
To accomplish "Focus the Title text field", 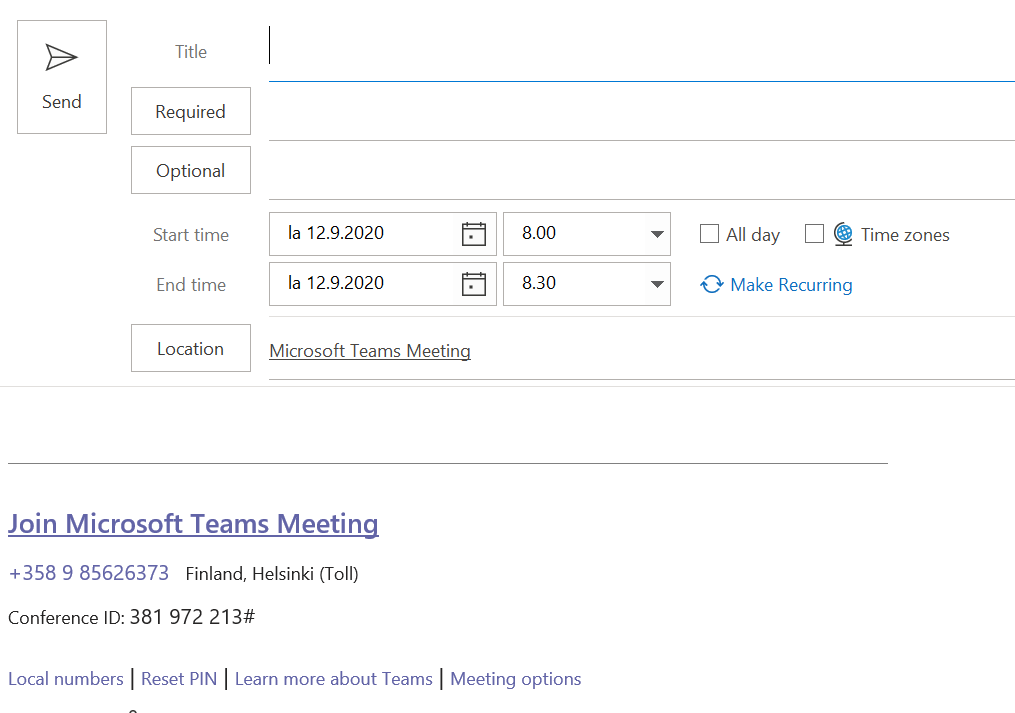I will click(640, 50).
